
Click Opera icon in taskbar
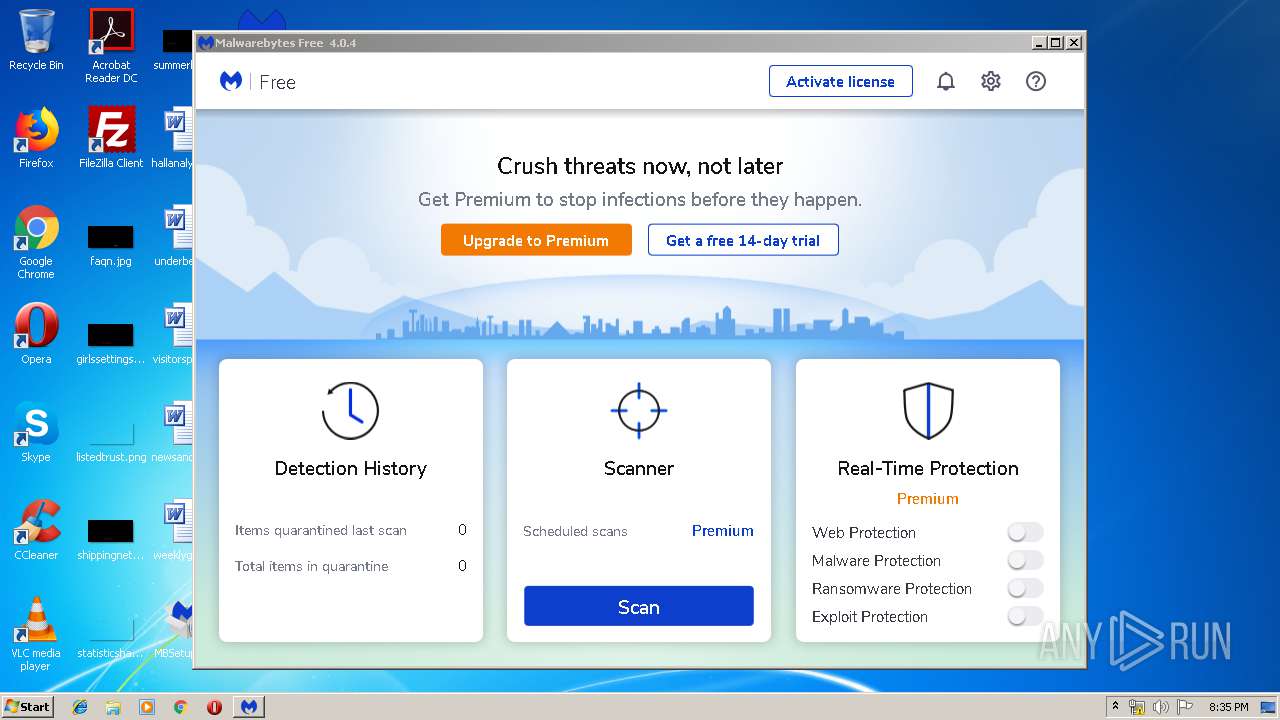pos(214,707)
